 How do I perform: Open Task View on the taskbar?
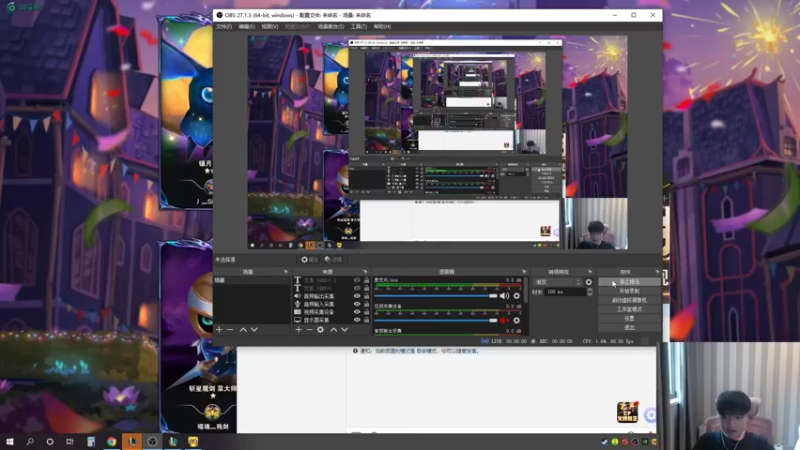tap(70, 441)
